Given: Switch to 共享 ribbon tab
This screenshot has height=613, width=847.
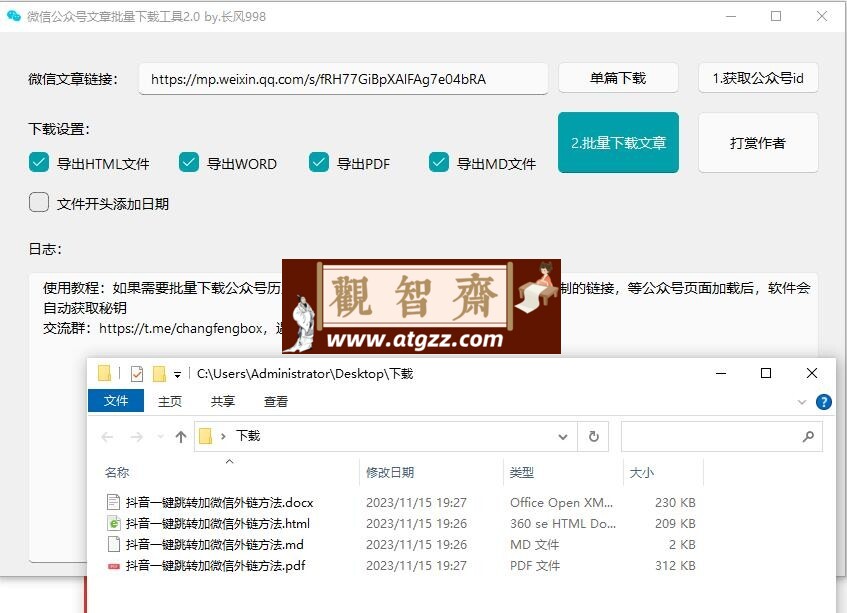Looking at the screenshot, I should (x=223, y=401).
